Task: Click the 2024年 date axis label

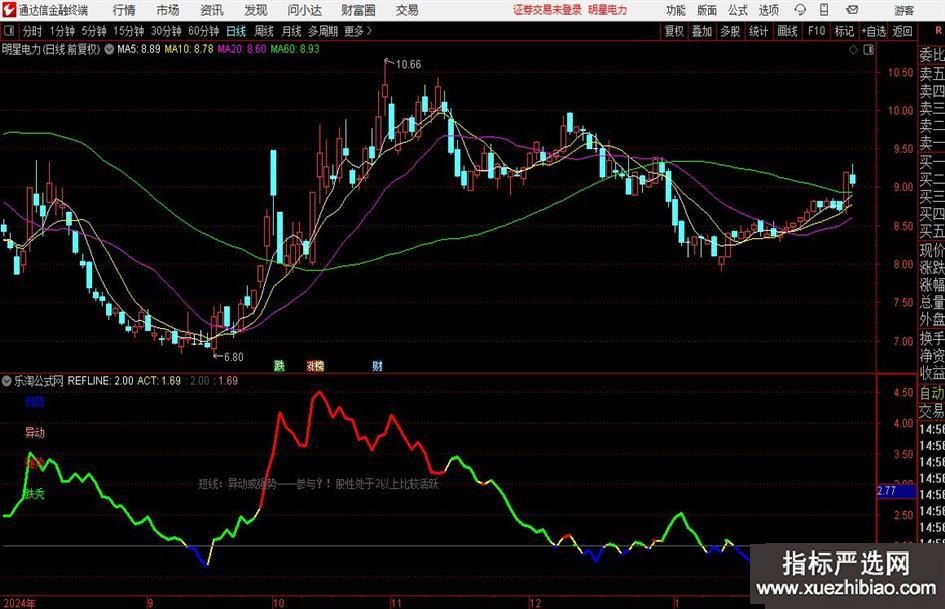Action: (x=19, y=603)
